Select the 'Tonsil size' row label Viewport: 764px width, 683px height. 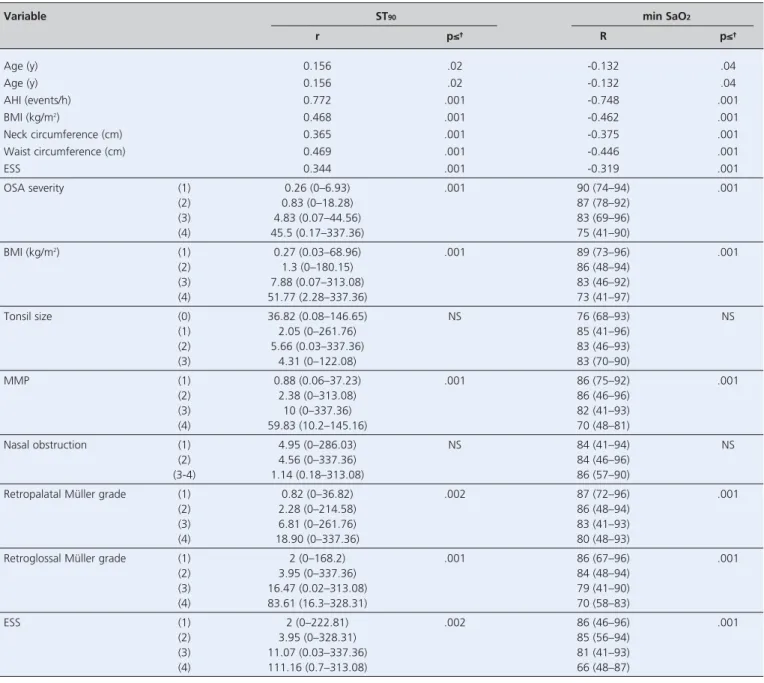tap(28, 317)
